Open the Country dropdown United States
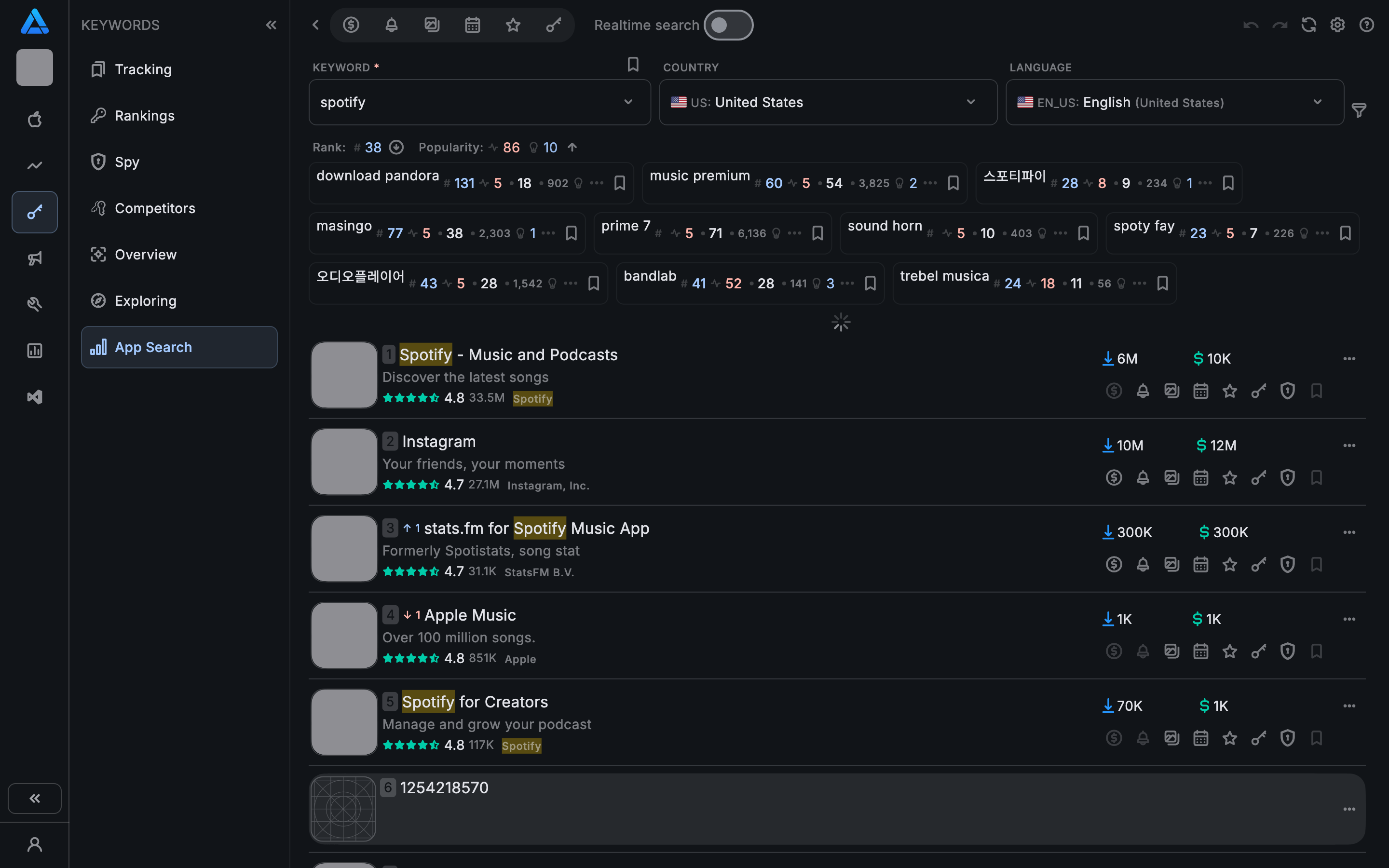The image size is (1389, 868). [x=827, y=102]
